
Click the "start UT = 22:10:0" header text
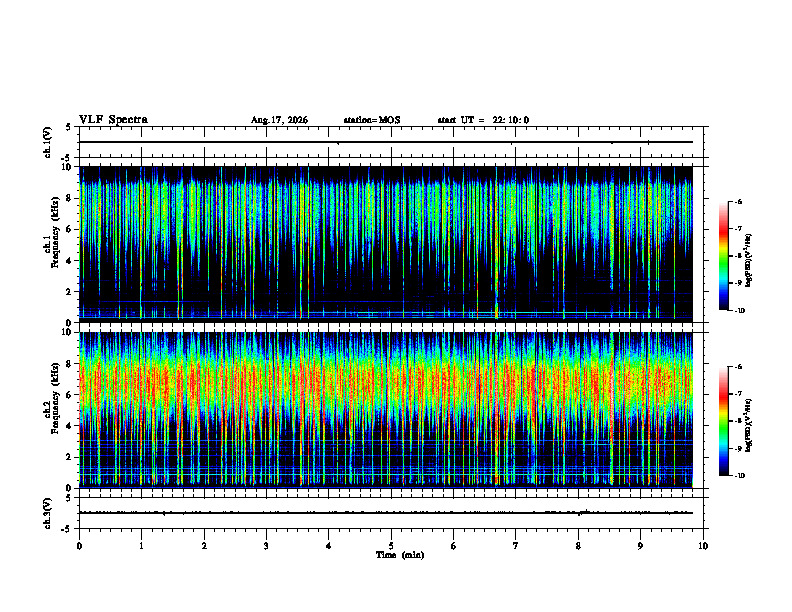[x=483, y=120]
